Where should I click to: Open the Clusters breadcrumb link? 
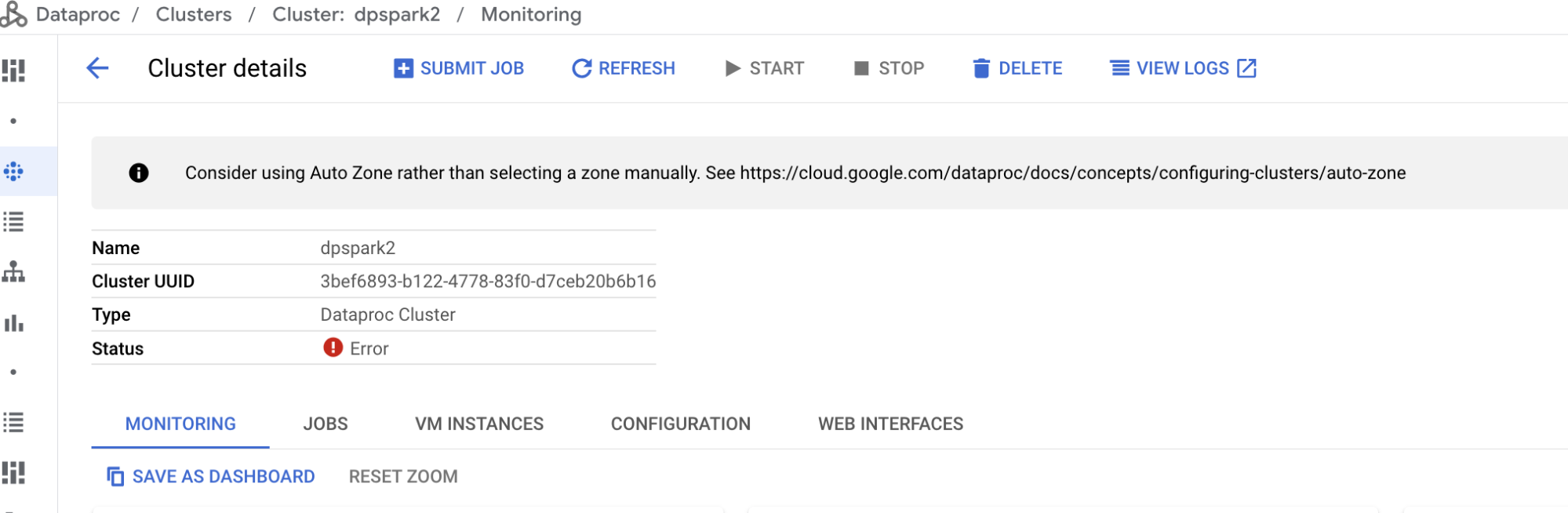tap(194, 14)
